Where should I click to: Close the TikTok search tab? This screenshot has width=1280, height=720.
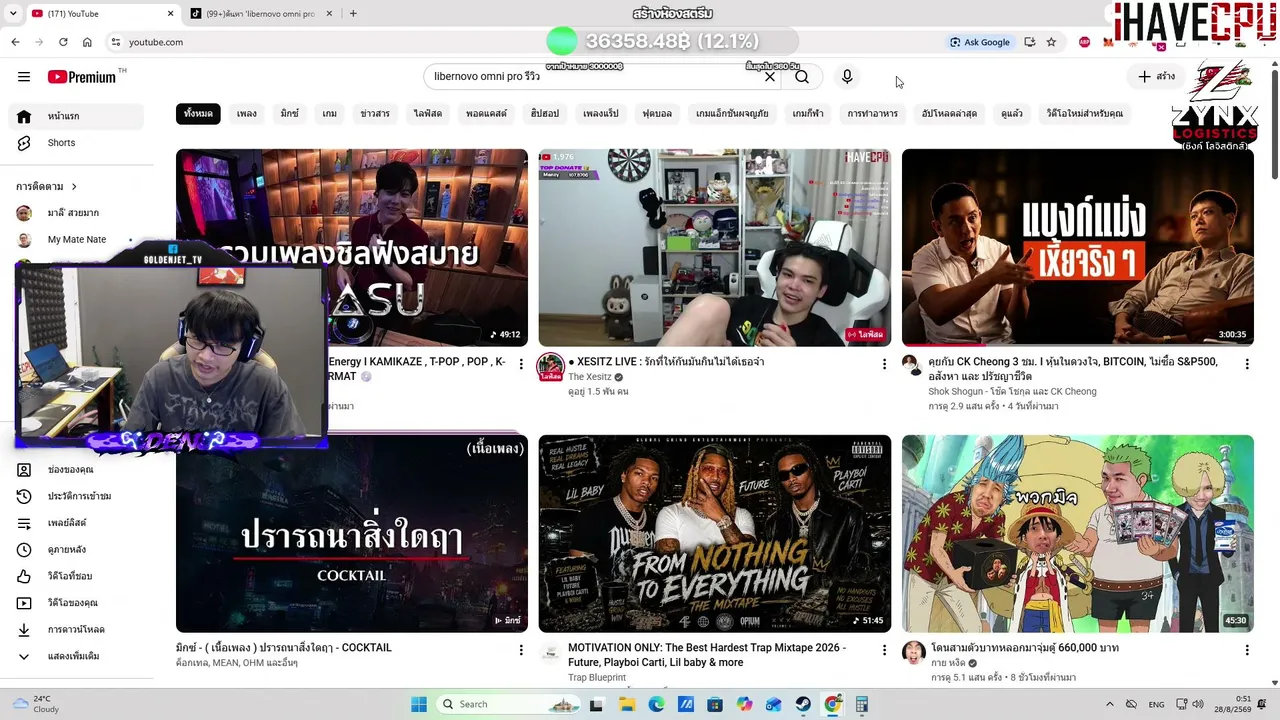pyautogui.click(x=327, y=14)
